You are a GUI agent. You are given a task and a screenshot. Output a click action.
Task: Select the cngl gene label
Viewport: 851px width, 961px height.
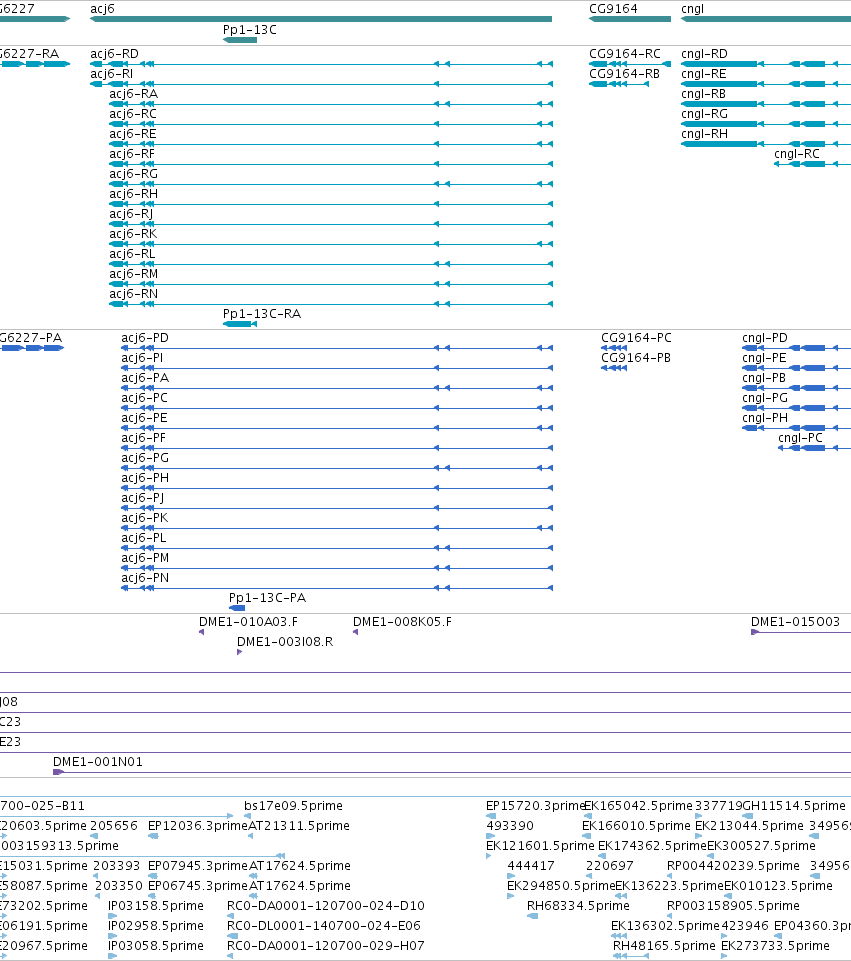click(692, 9)
